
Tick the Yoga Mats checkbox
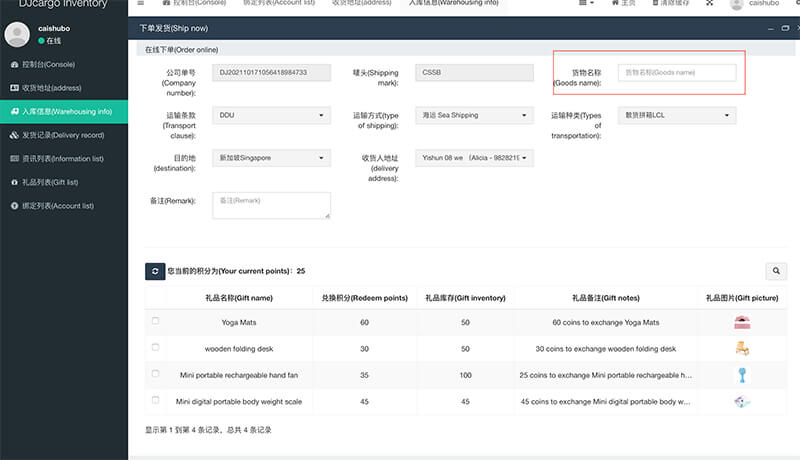pos(155,321)
